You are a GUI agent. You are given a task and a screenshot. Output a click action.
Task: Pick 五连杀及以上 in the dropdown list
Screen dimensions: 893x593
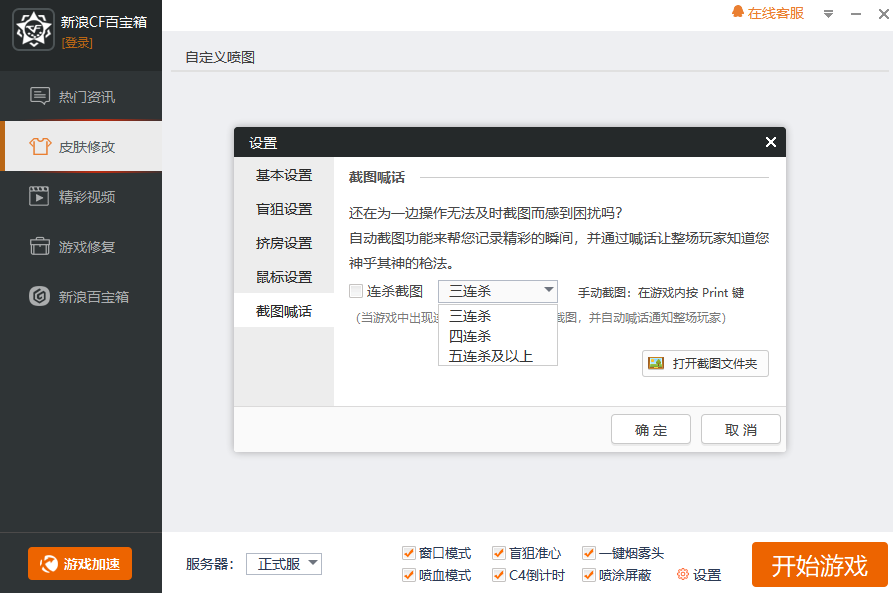coord(491,356)
